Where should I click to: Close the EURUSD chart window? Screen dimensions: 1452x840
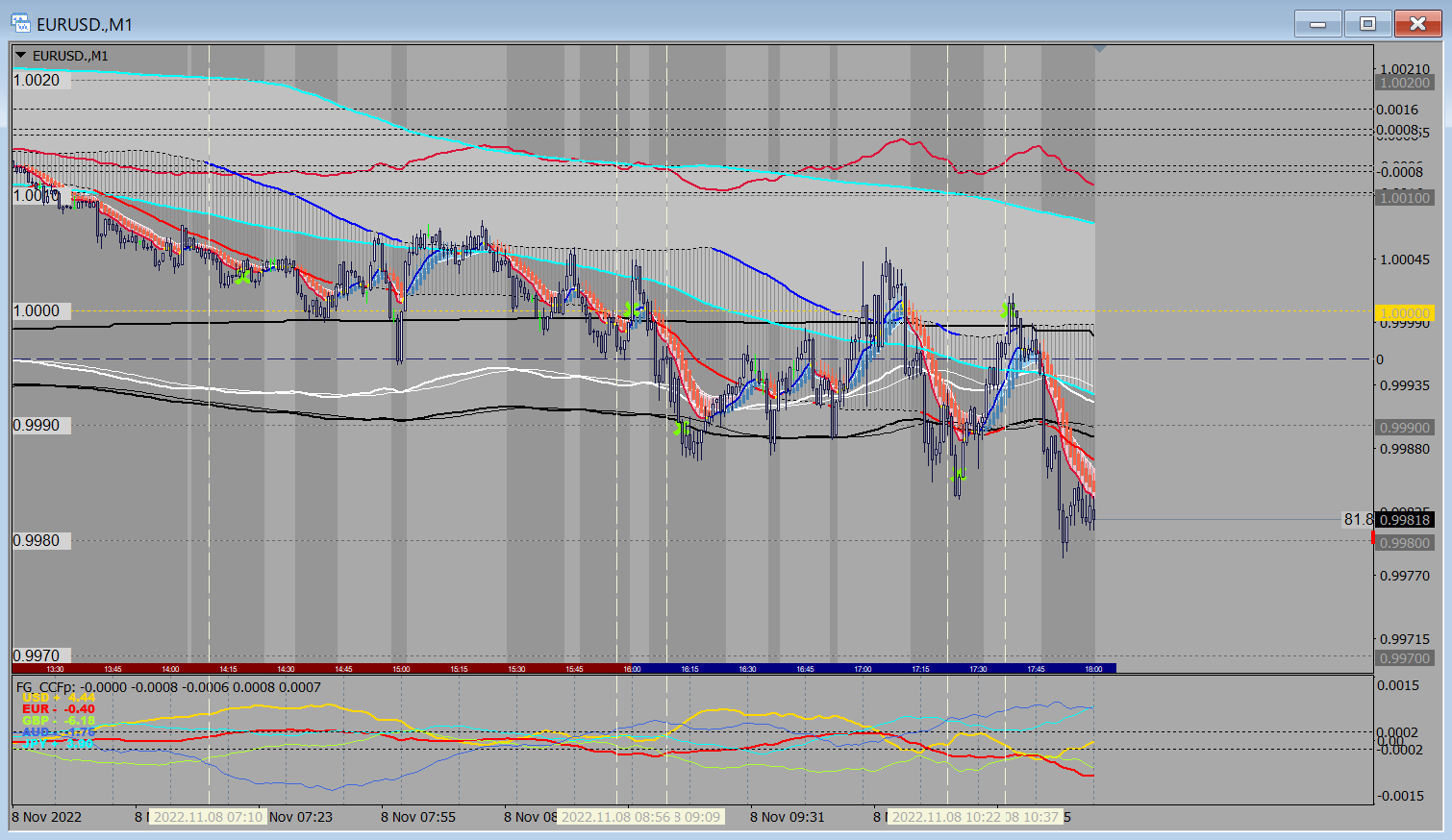click(x=1417, y=24)
